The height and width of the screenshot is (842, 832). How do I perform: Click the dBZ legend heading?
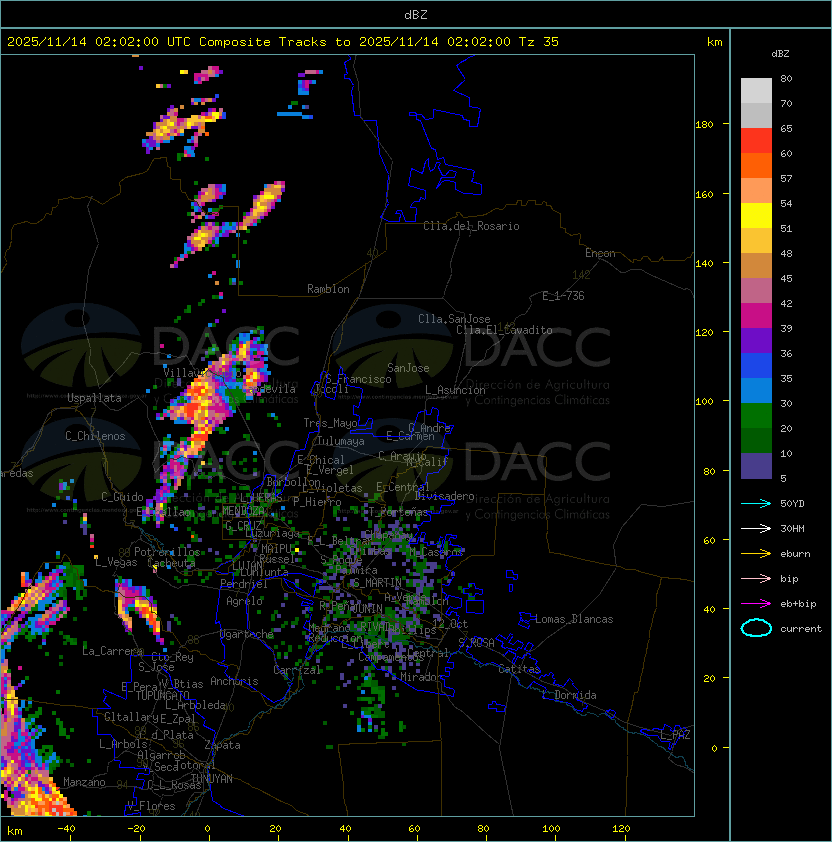pos(780,54)
